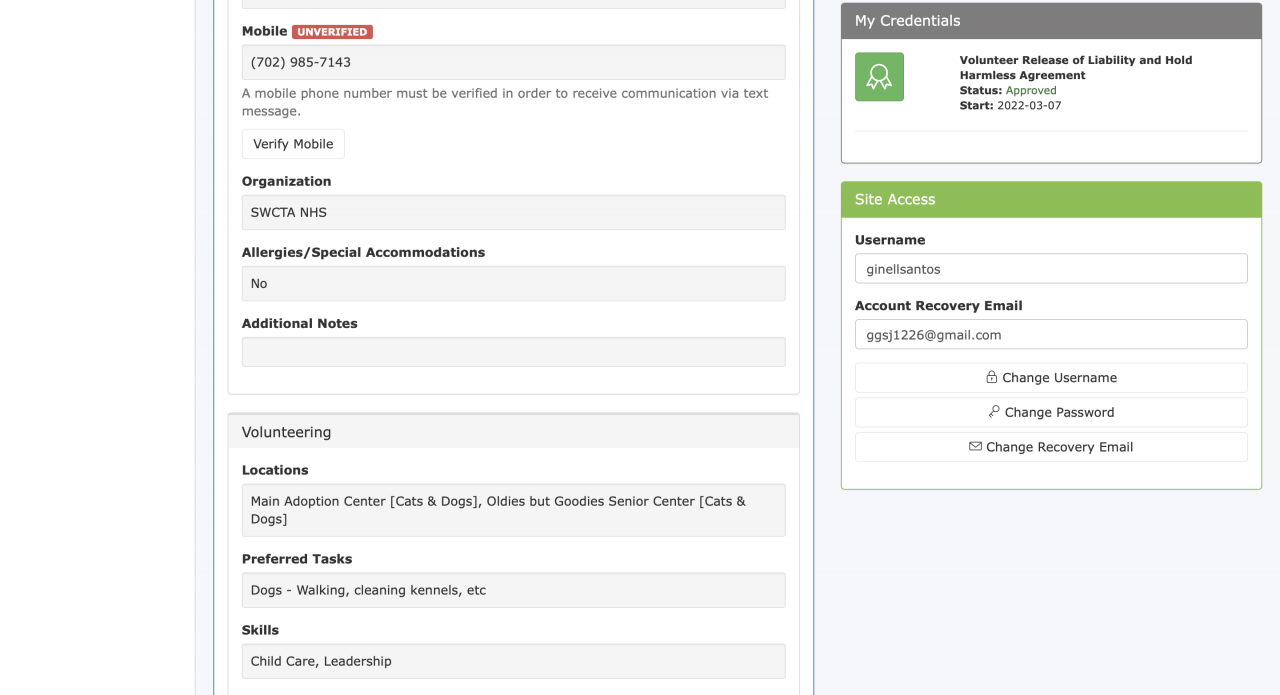Click the lock icon on Change Username

click(992, 377)
